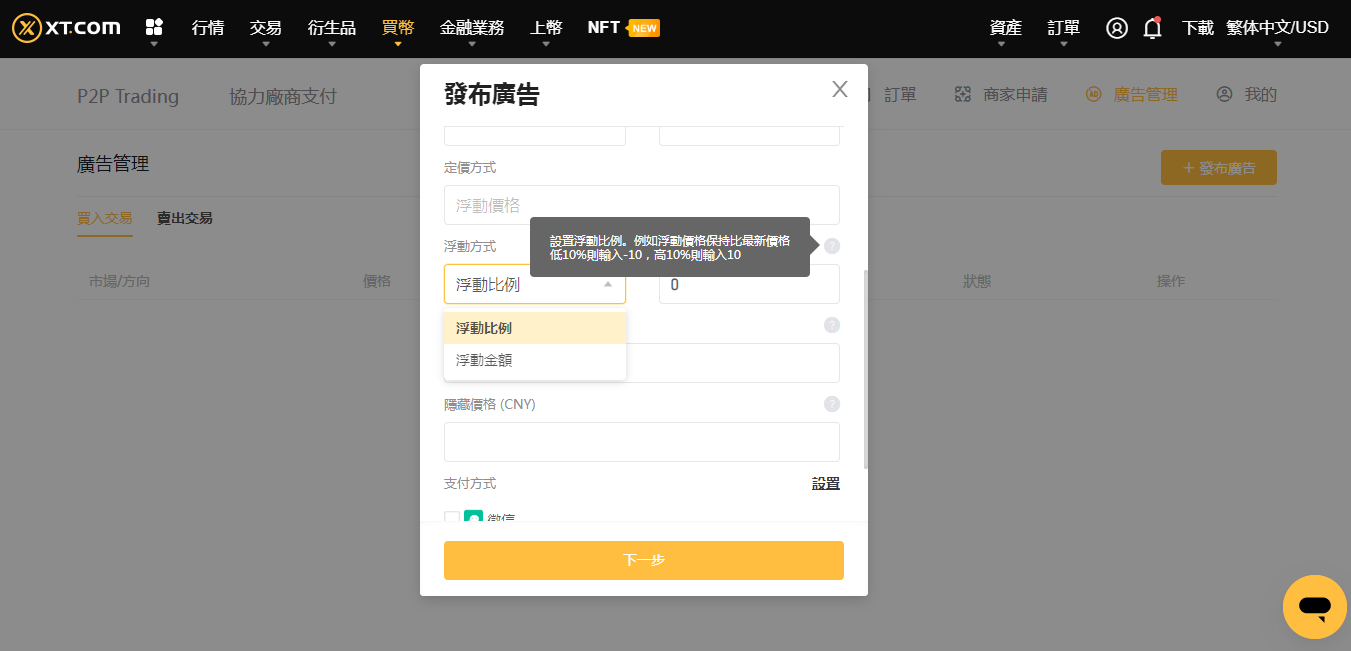Click the 設置 link beside 支付方式

[x=826, y=484]
